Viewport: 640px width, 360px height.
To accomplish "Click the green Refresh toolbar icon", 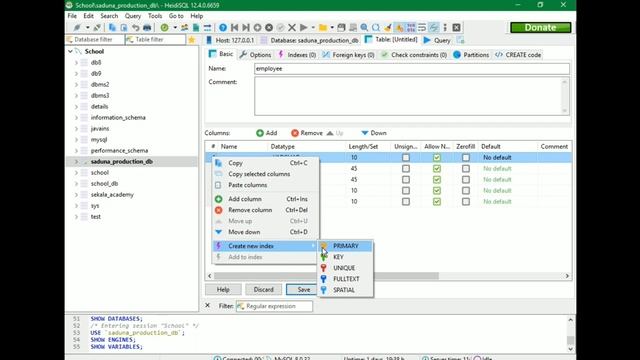I will click(x=164, y=27).
